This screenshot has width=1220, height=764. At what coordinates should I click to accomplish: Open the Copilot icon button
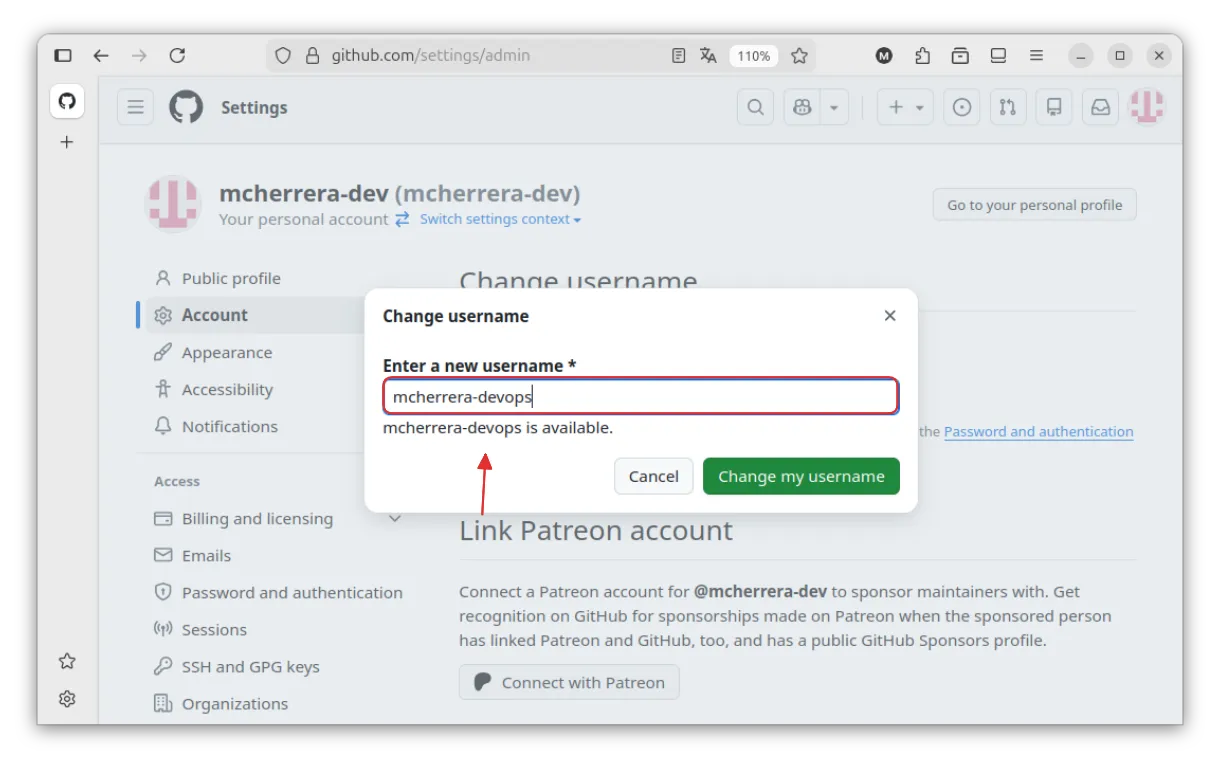802,107
